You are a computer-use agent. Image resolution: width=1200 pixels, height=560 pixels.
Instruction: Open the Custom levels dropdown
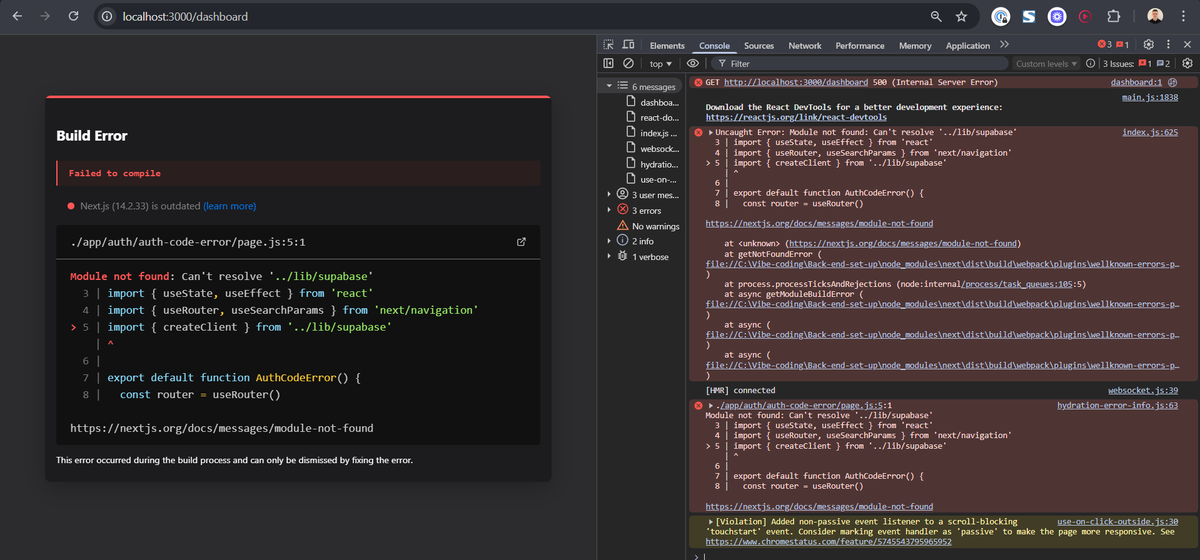1047,63
